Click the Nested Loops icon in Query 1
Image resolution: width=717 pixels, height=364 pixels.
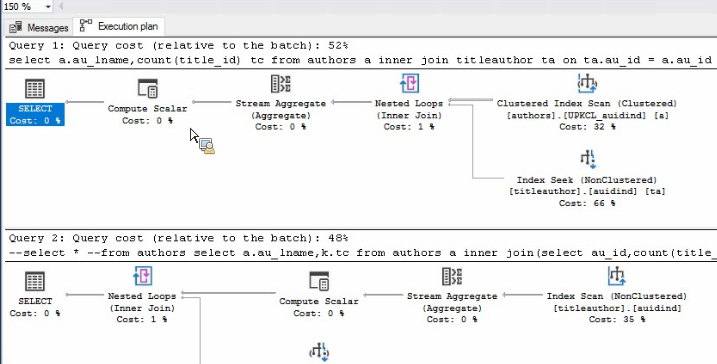409,84
